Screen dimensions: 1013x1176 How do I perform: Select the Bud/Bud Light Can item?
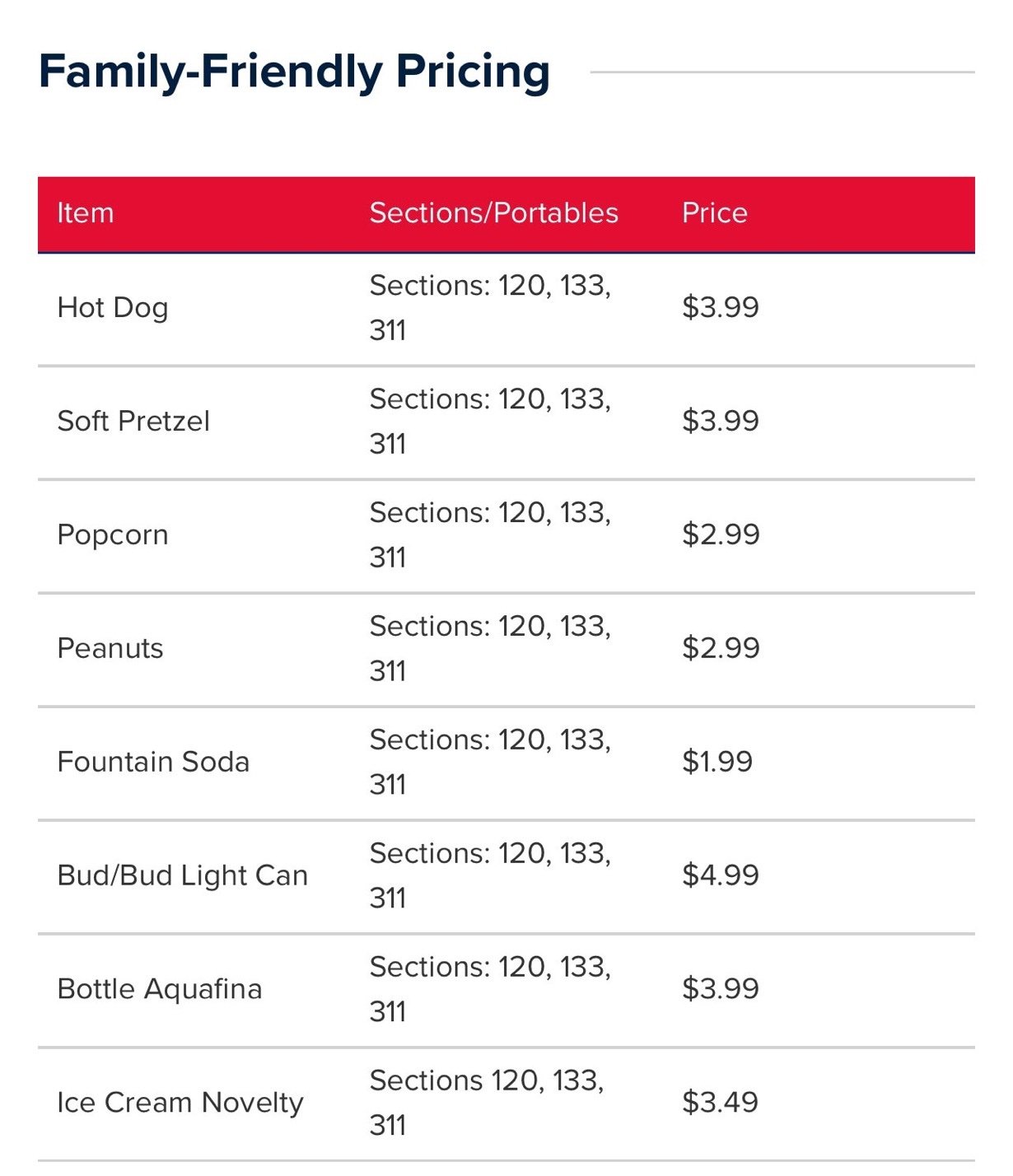183,876
